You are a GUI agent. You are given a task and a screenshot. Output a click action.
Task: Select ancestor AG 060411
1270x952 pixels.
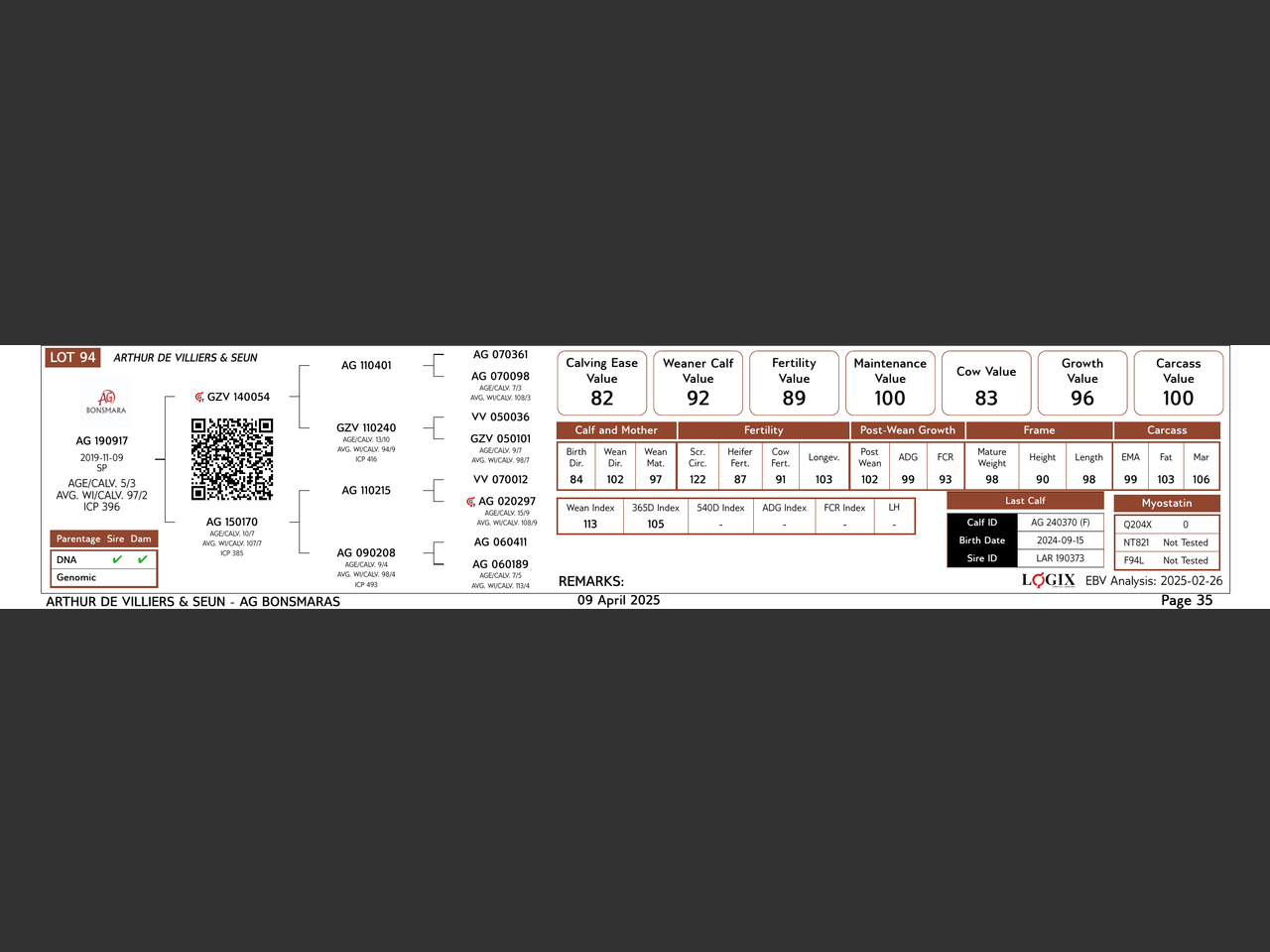pyautogui.click(x=501, y=541)
